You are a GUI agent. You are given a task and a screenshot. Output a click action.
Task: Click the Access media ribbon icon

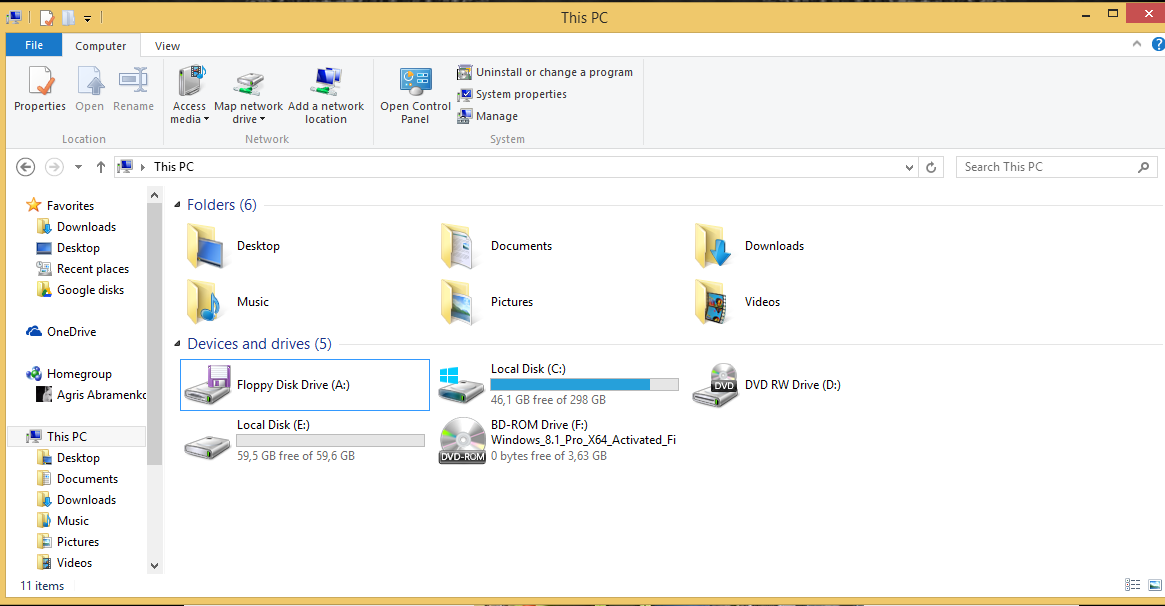(190, 81)
